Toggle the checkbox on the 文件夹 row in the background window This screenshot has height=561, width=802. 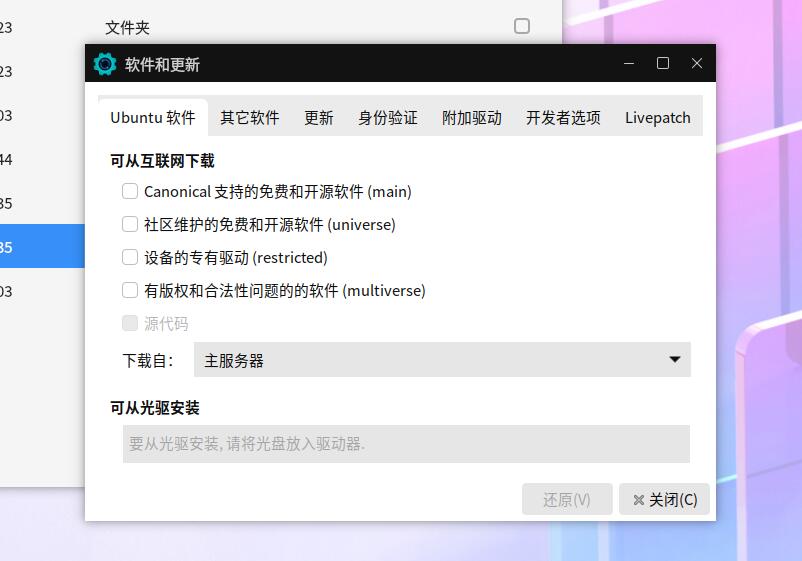pyautogui.click(x=522, y=26)
